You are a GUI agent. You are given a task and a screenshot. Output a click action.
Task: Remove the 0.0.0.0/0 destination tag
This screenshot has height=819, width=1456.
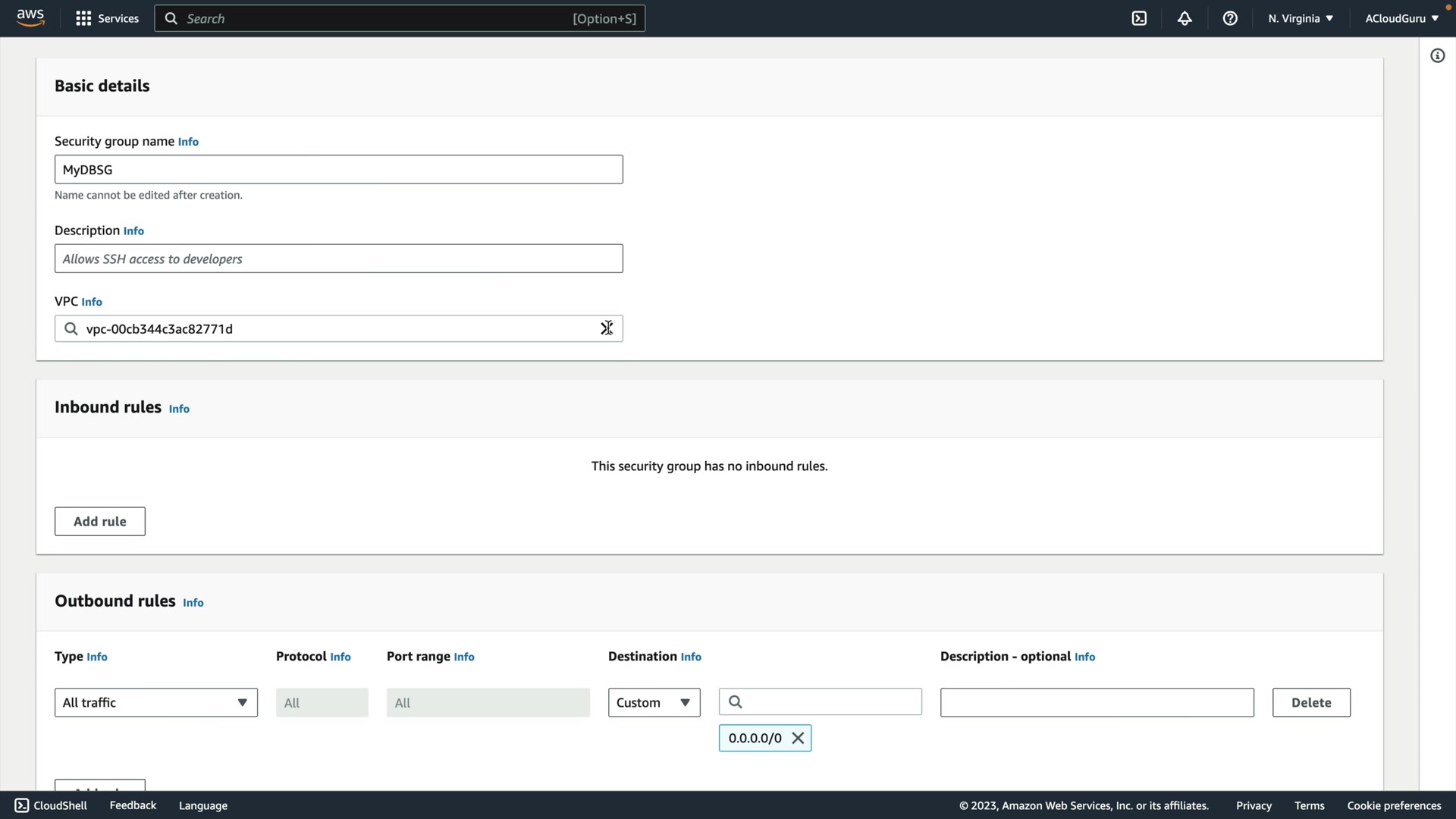[798, 738]
